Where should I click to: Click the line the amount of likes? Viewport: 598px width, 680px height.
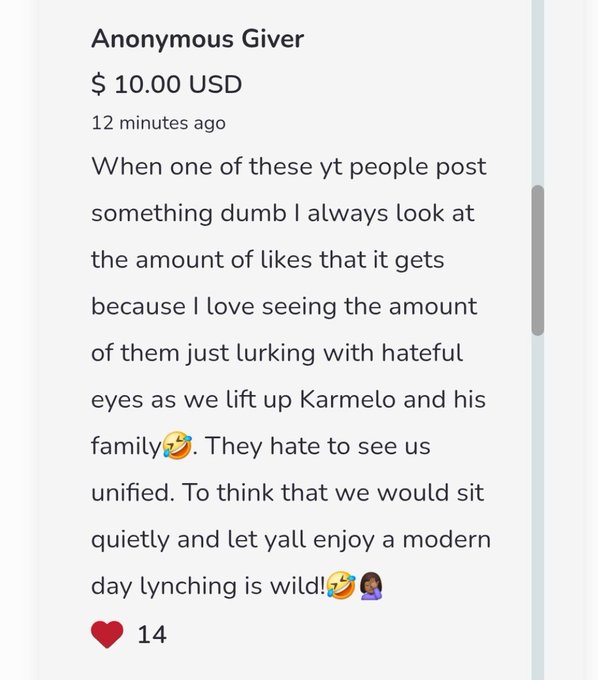tap(268, 260)
